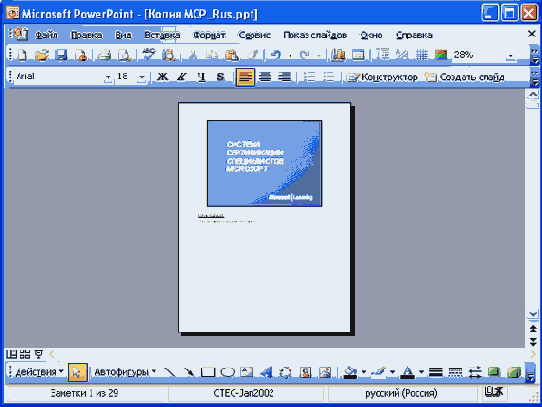Screen dimensions: 542x407
Task: Open the Arrow Style options
Action: coord(475,372)
